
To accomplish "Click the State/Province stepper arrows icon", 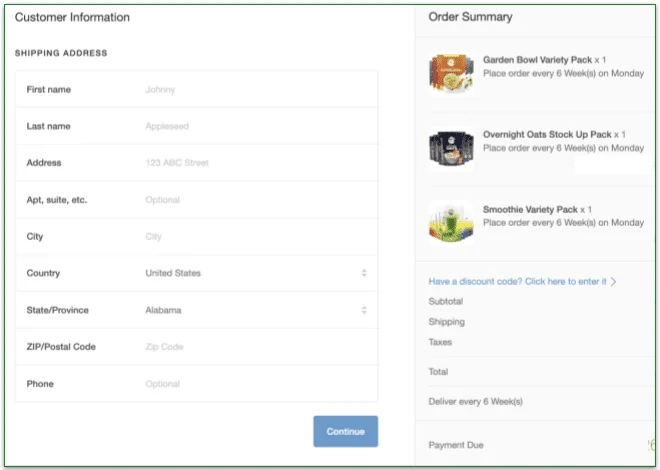I will pos(364,310).
